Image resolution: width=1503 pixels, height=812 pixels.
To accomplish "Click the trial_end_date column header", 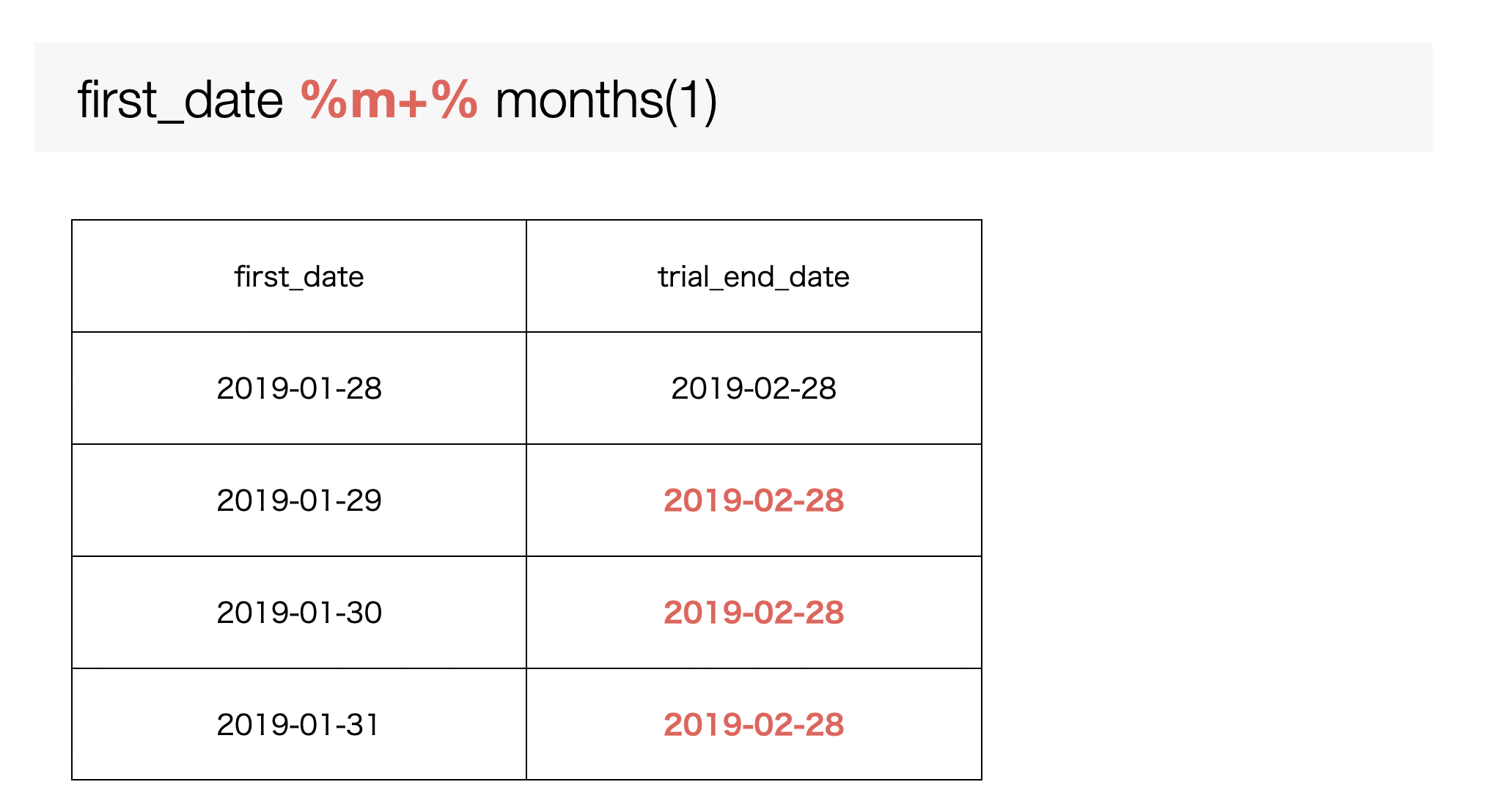I will [754, 276].
